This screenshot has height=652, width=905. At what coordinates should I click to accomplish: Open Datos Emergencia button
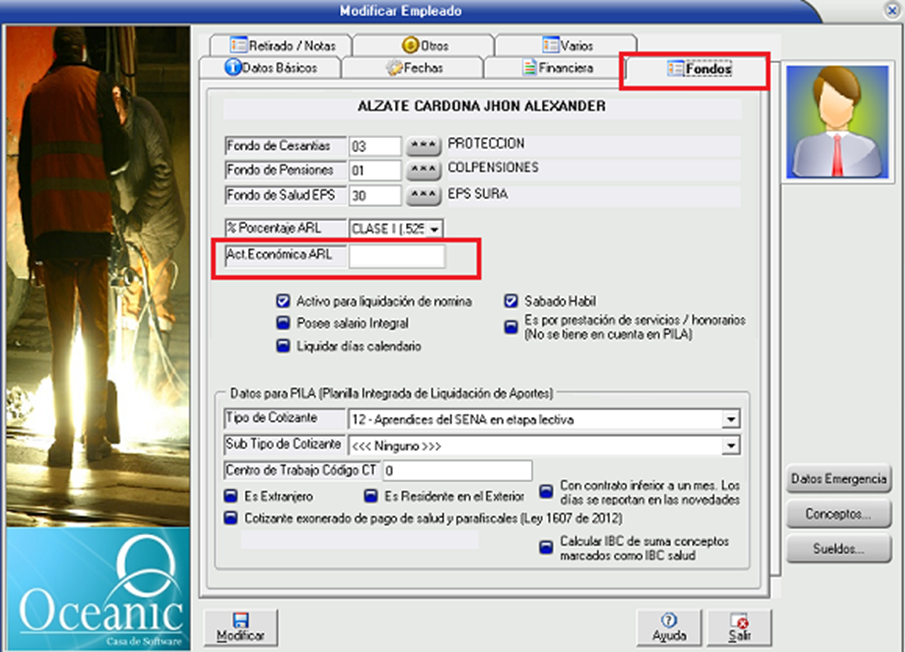point(838,479)
